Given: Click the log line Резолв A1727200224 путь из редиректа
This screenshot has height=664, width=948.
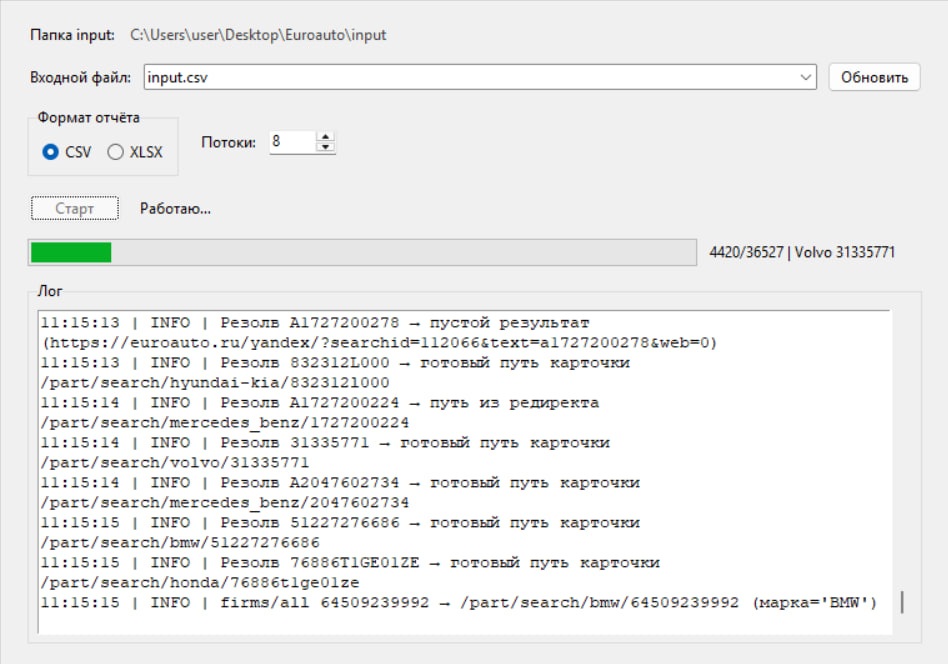Looking at the screenshot, I should point(320,403).
